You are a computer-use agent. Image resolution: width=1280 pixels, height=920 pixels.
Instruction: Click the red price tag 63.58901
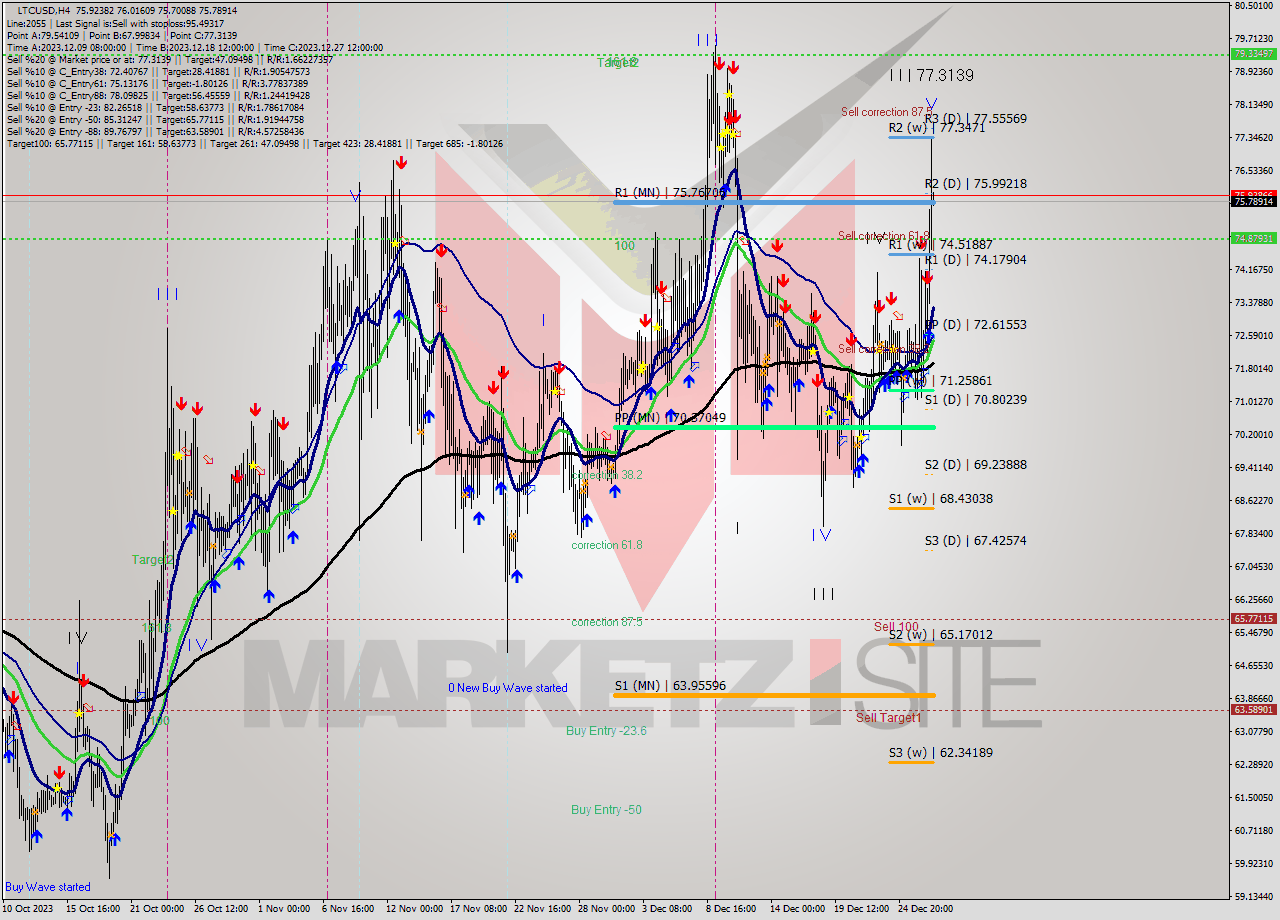click(1253, 710)
